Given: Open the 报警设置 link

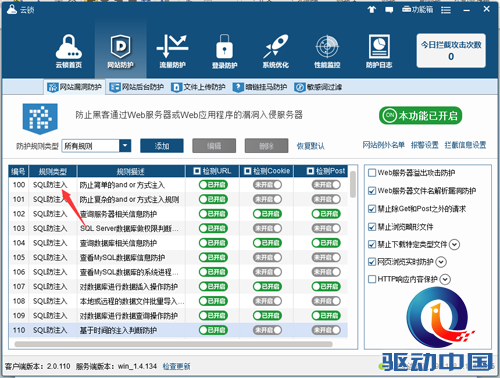Looking at the screenshot, I should [x=425, y=145].
